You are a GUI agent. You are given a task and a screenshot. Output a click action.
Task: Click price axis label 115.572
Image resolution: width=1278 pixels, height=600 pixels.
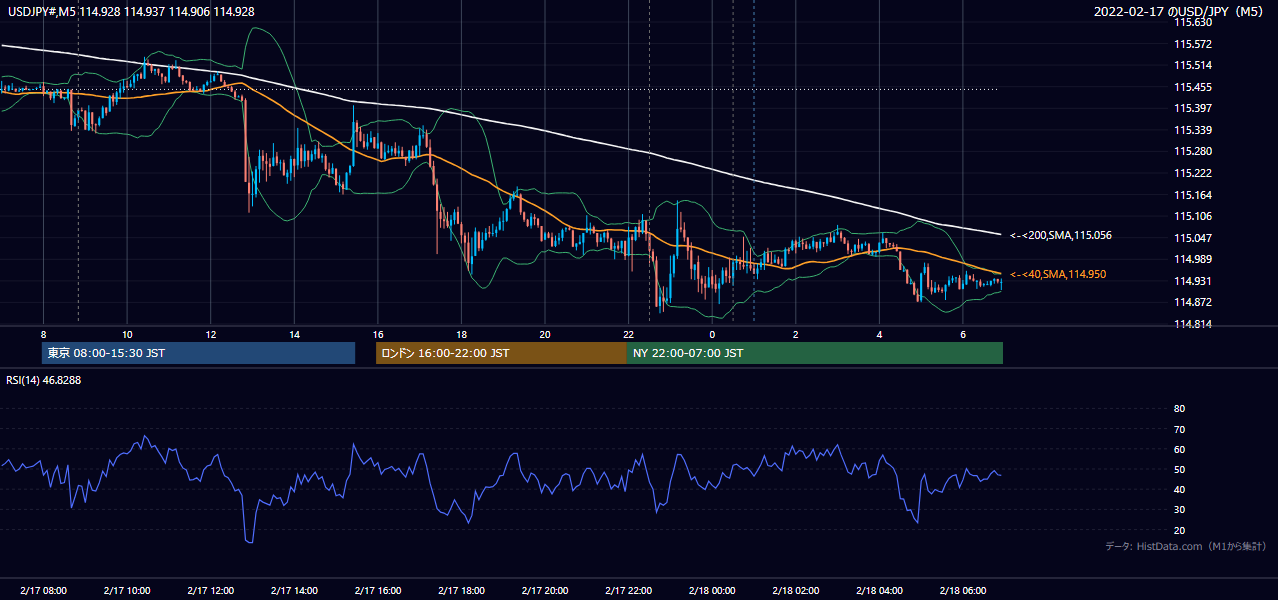pos(1193,44)
